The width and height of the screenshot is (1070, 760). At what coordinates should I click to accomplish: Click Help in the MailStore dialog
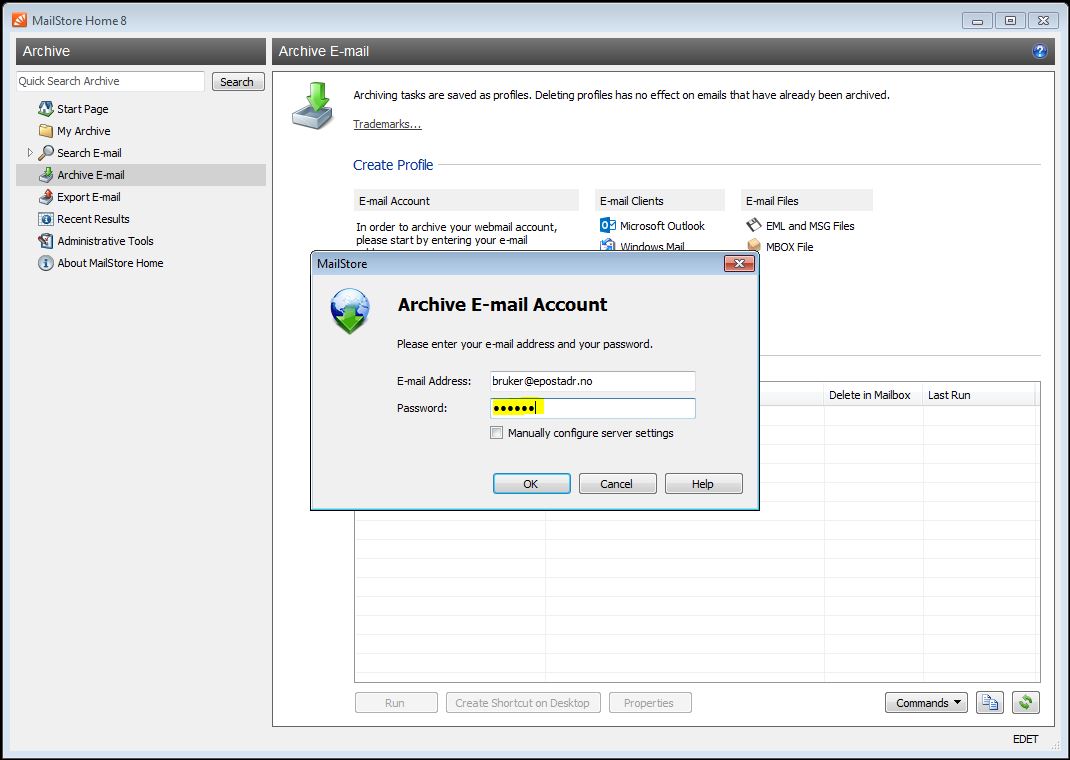coord(704,484)
